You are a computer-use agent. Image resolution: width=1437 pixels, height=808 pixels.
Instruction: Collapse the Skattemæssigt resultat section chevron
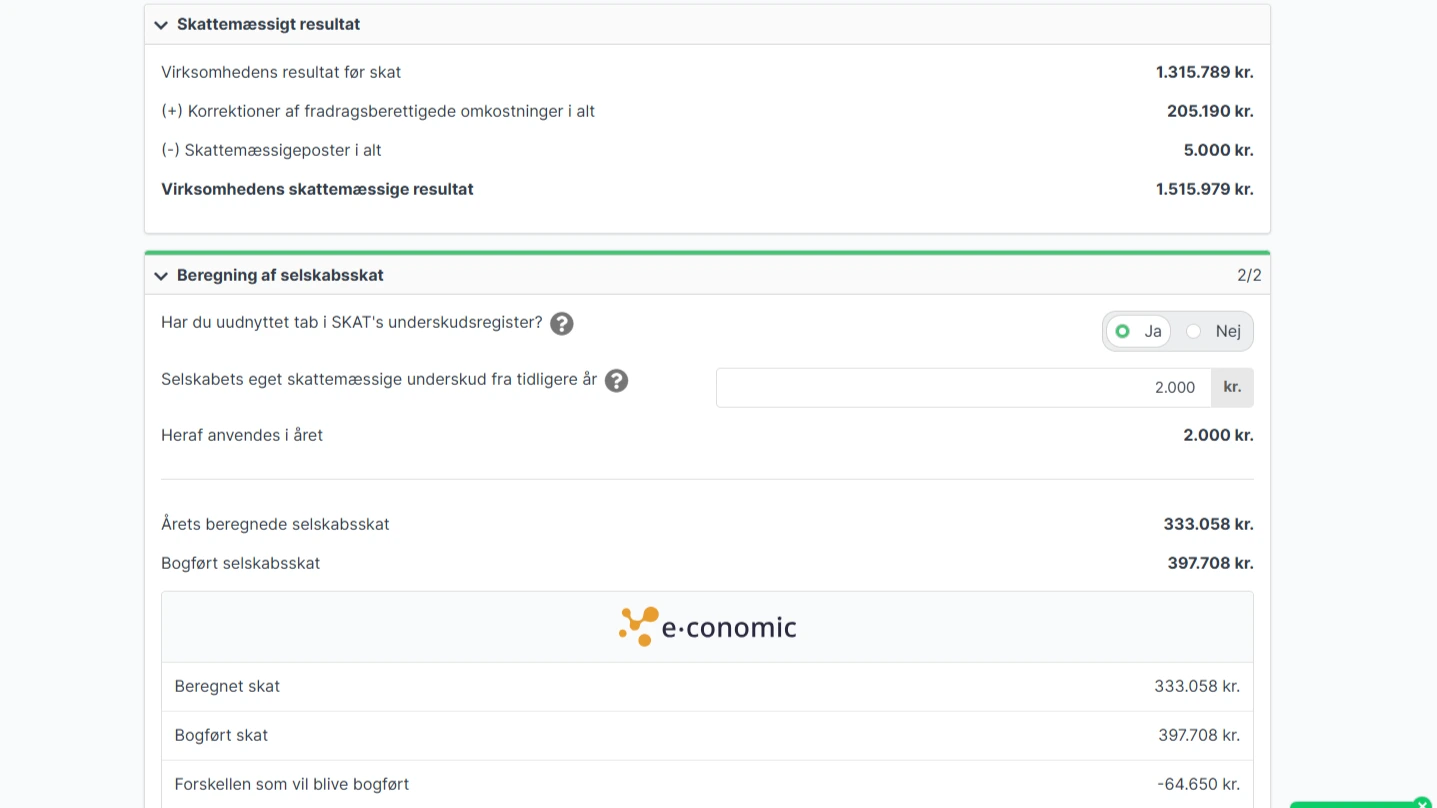pyautogui.click(x=161, y=25)
